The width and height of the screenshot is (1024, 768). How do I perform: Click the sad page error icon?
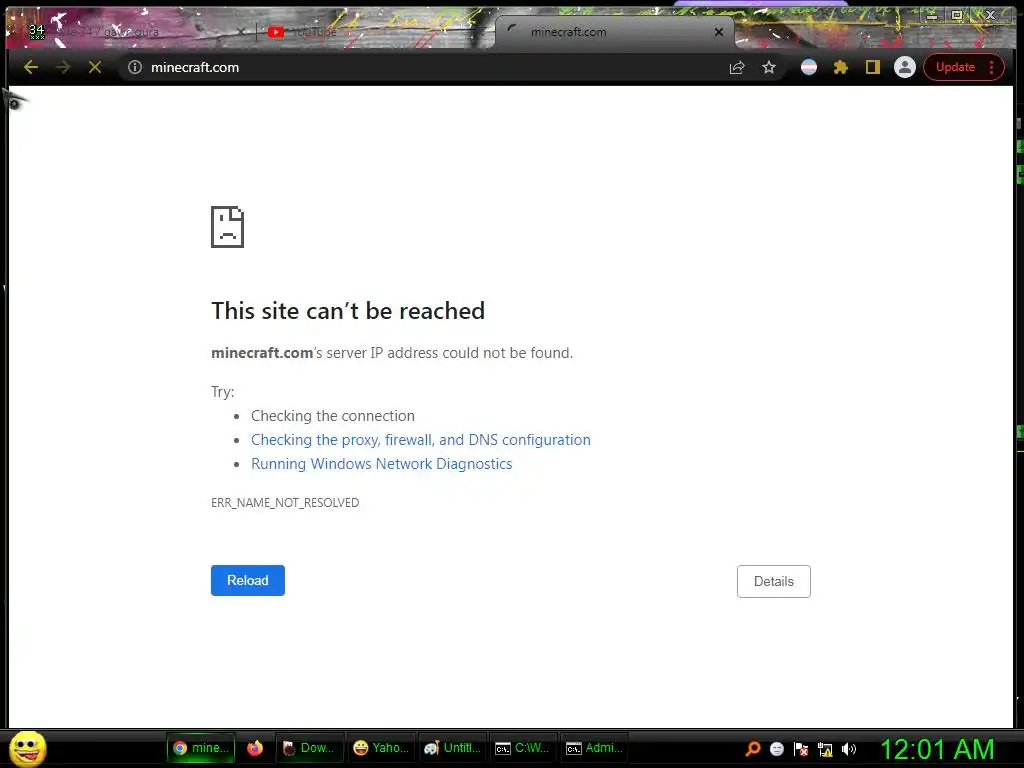click(227, 227)
